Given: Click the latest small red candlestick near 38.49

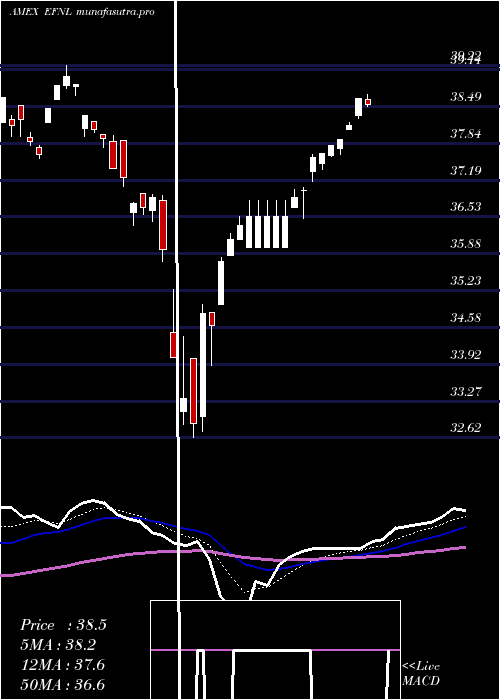Looking at the screenshot, I should pos(368,101).
